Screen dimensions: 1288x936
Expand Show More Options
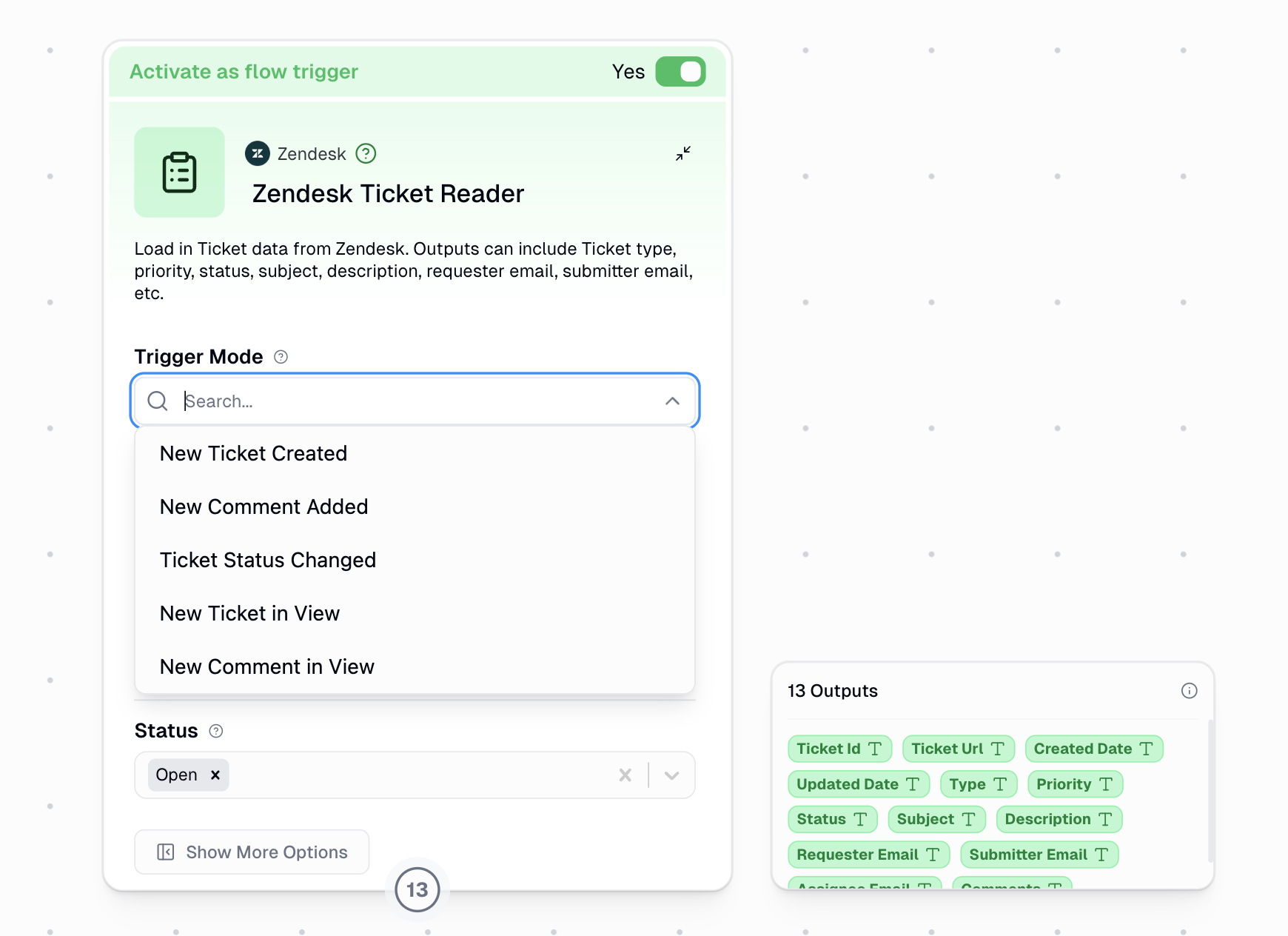pyautogui.click(x=251, y=852)
